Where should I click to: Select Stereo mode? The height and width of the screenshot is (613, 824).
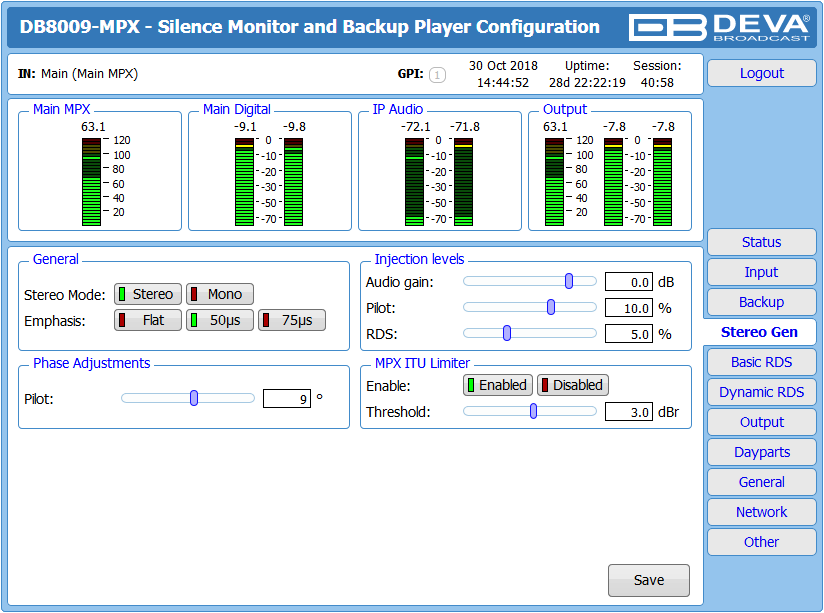pos(148,294)
